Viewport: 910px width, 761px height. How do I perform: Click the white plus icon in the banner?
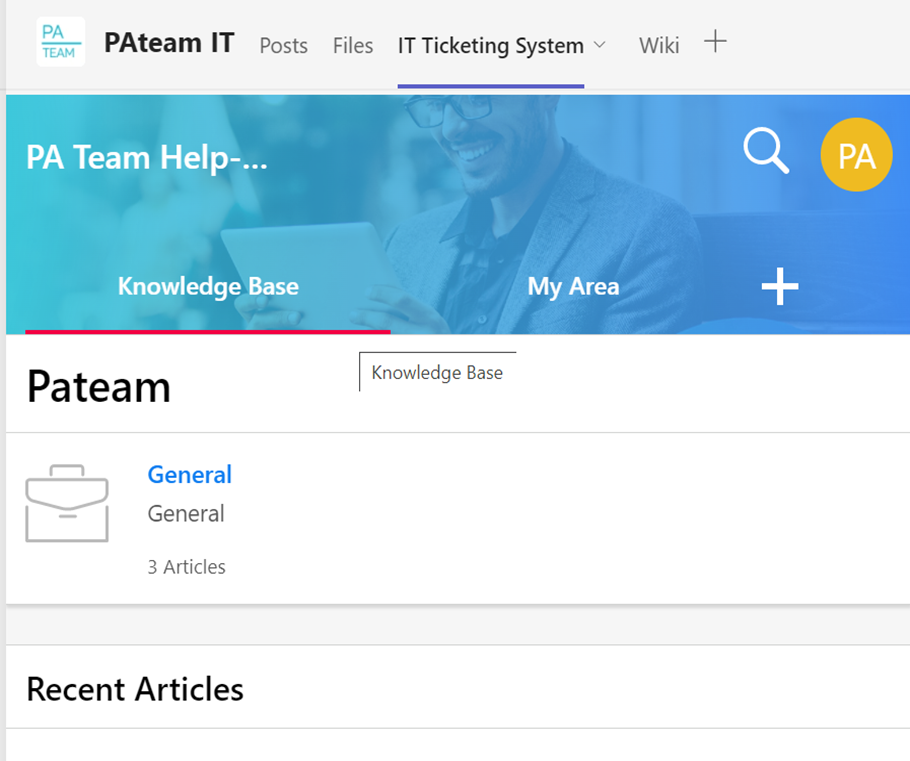[780, 287]
